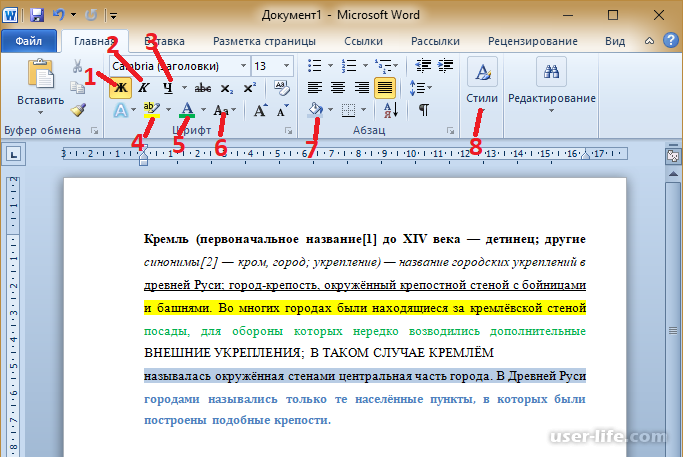Click the tab stop selector left of ruler
The width and height of the screenshot is (683, 457).
(14, 154)
